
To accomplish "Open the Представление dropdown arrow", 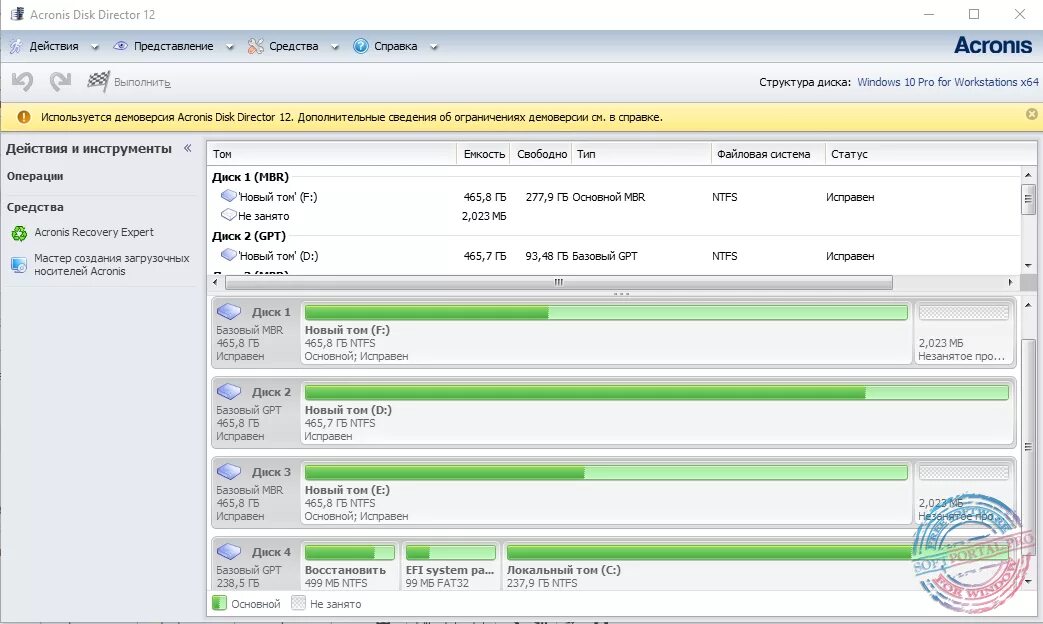I will click(229, 47).
